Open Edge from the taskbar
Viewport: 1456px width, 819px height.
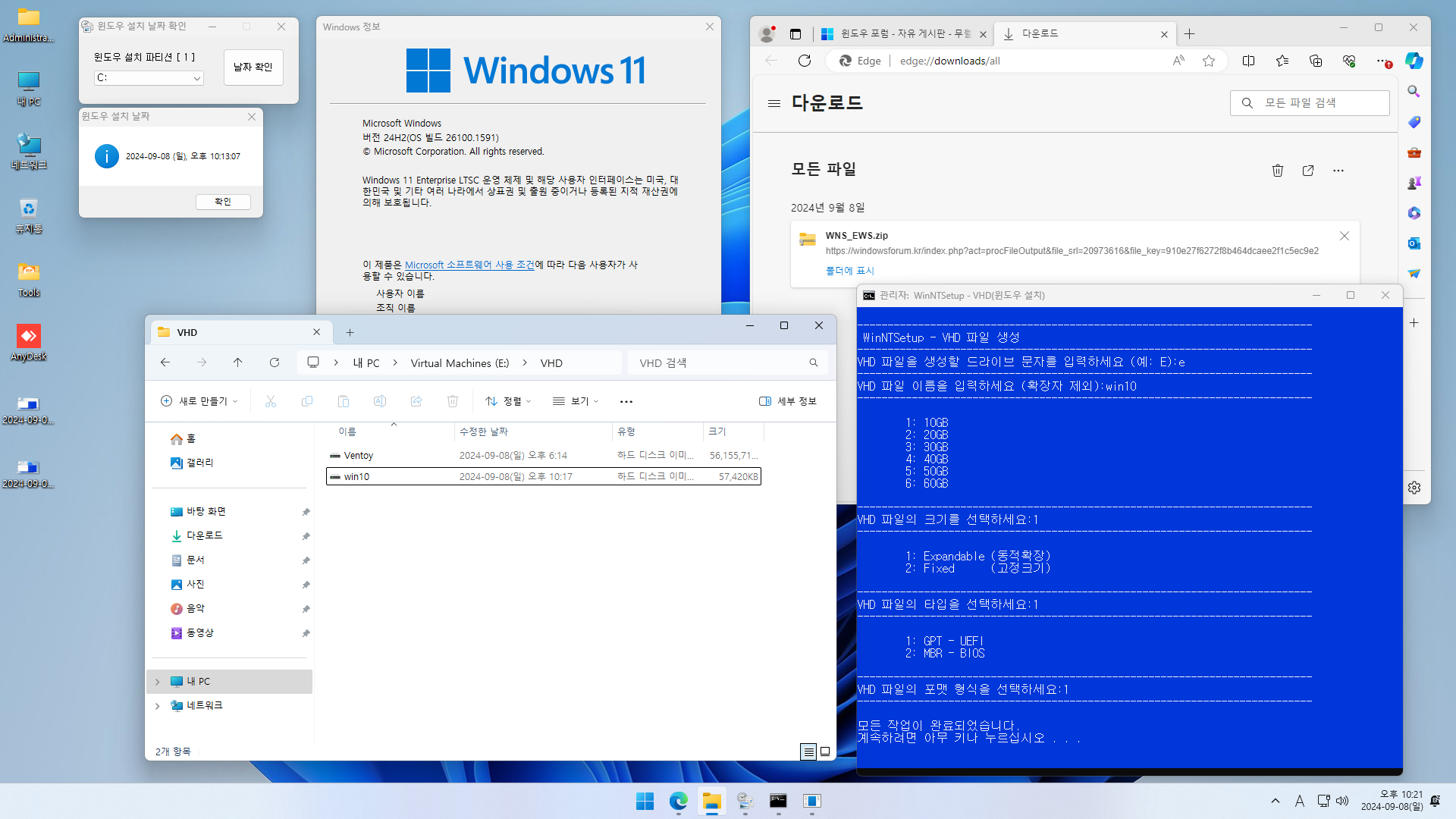[x=678, y=801]
